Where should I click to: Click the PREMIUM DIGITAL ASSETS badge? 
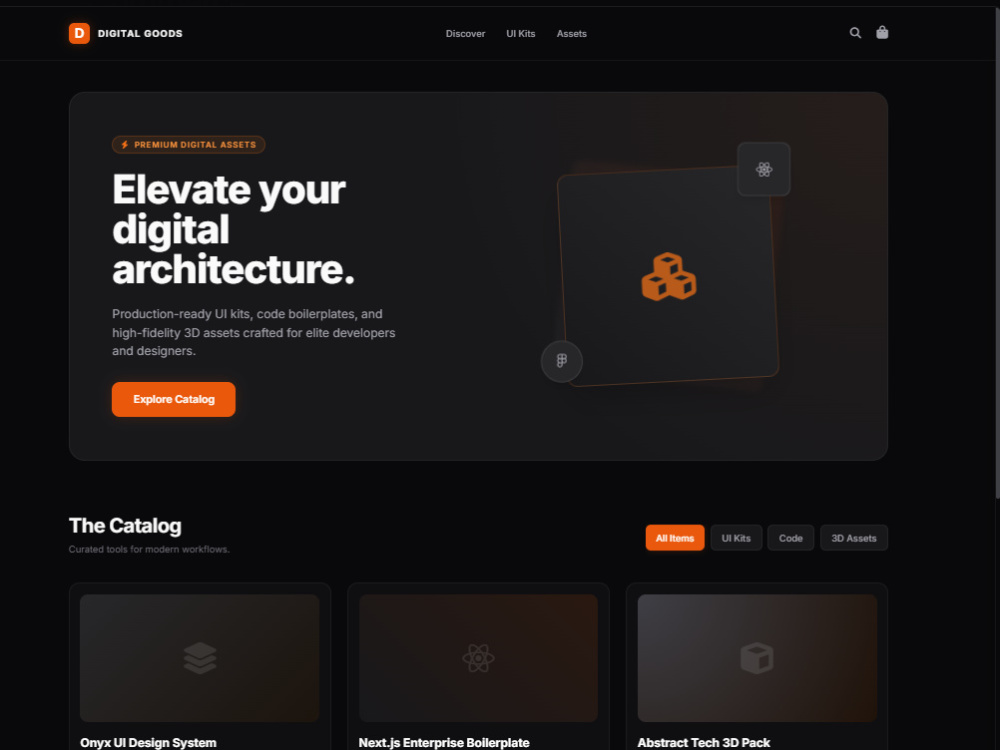188,145
